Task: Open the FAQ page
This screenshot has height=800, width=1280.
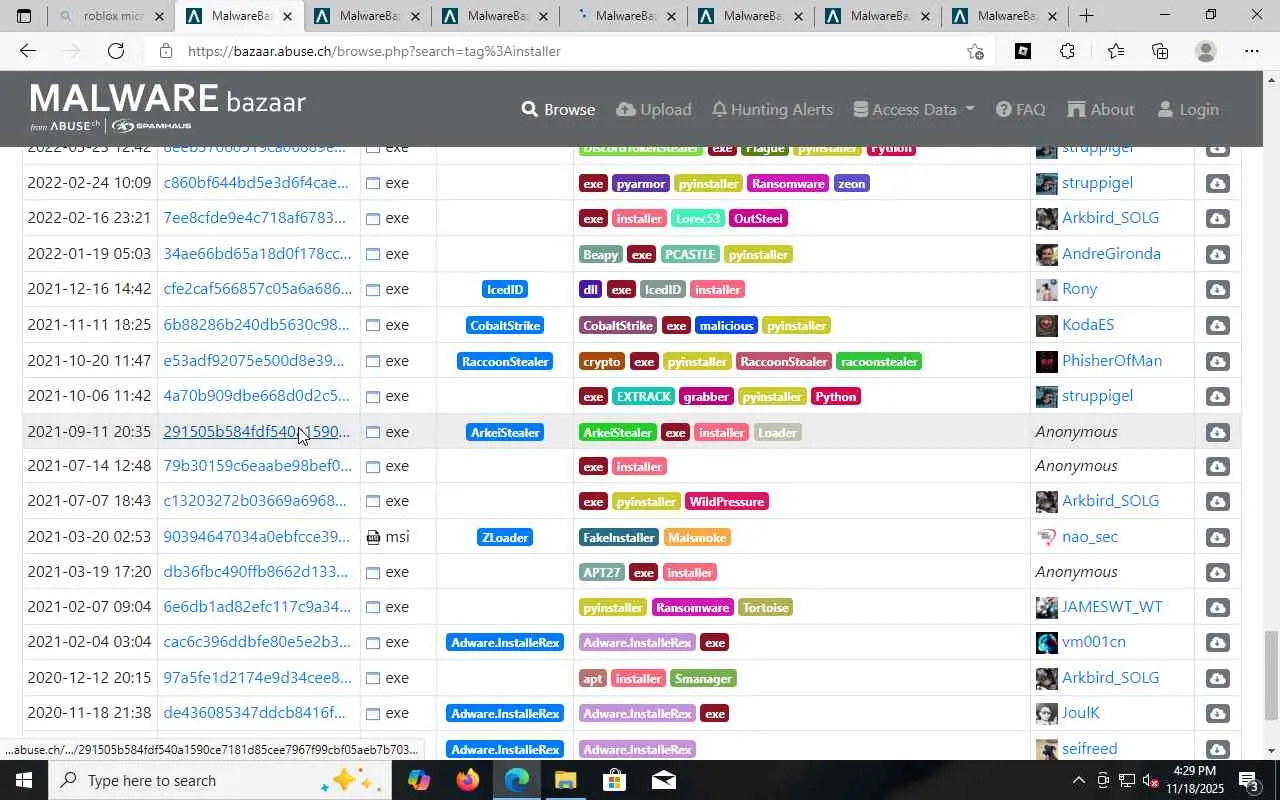Action: coord(1021,109)
